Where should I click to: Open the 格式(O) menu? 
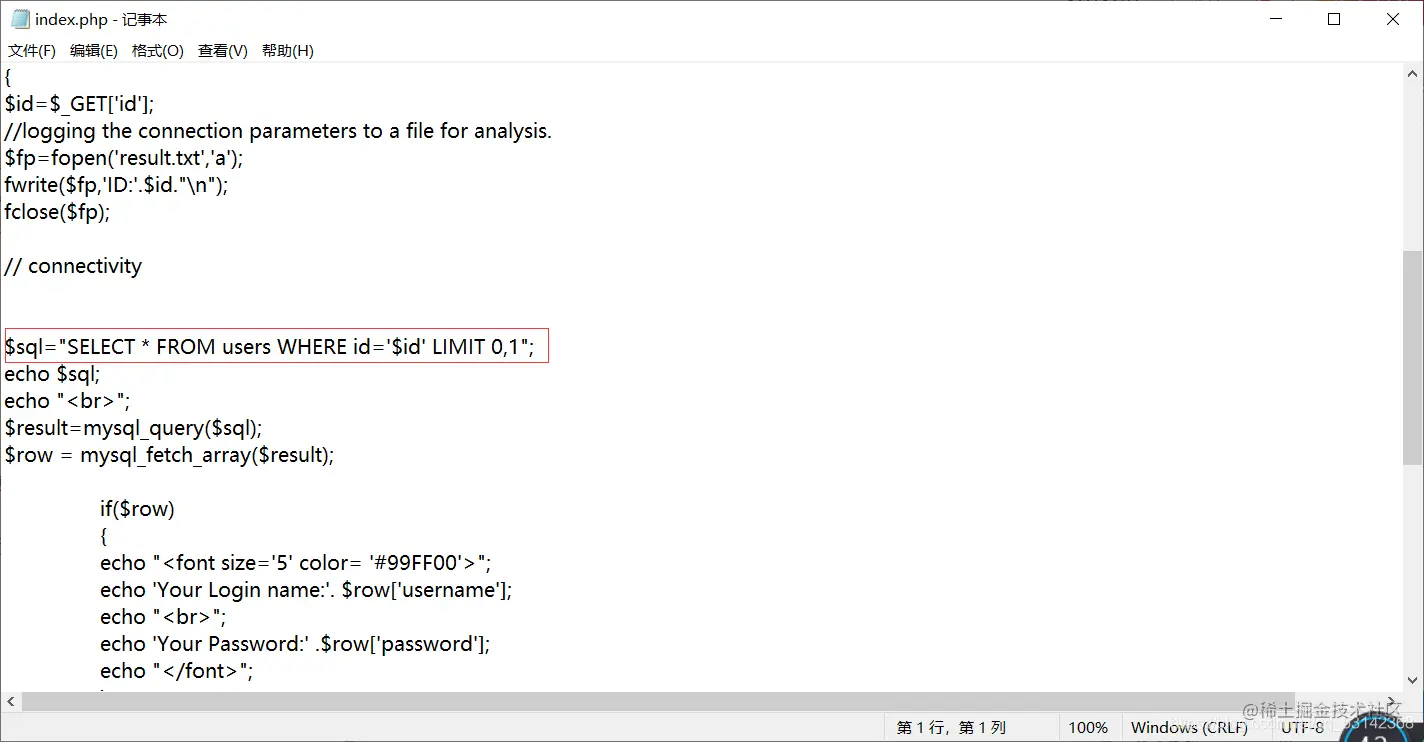coord(158,51)
